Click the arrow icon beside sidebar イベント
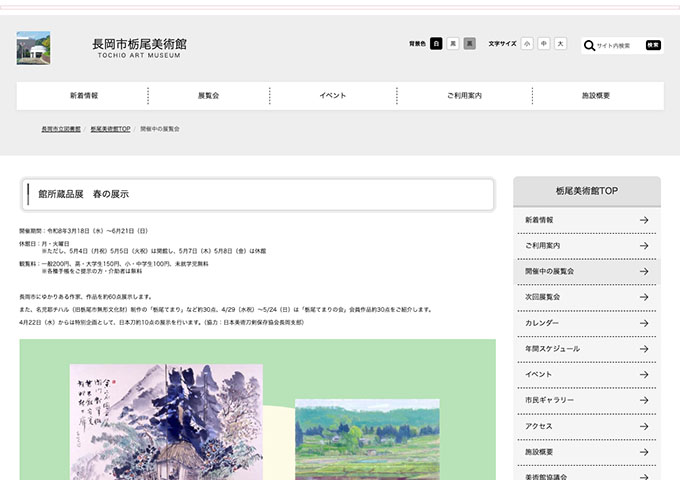The height and width of the screenshot is (480, 680). pos(644,374)
